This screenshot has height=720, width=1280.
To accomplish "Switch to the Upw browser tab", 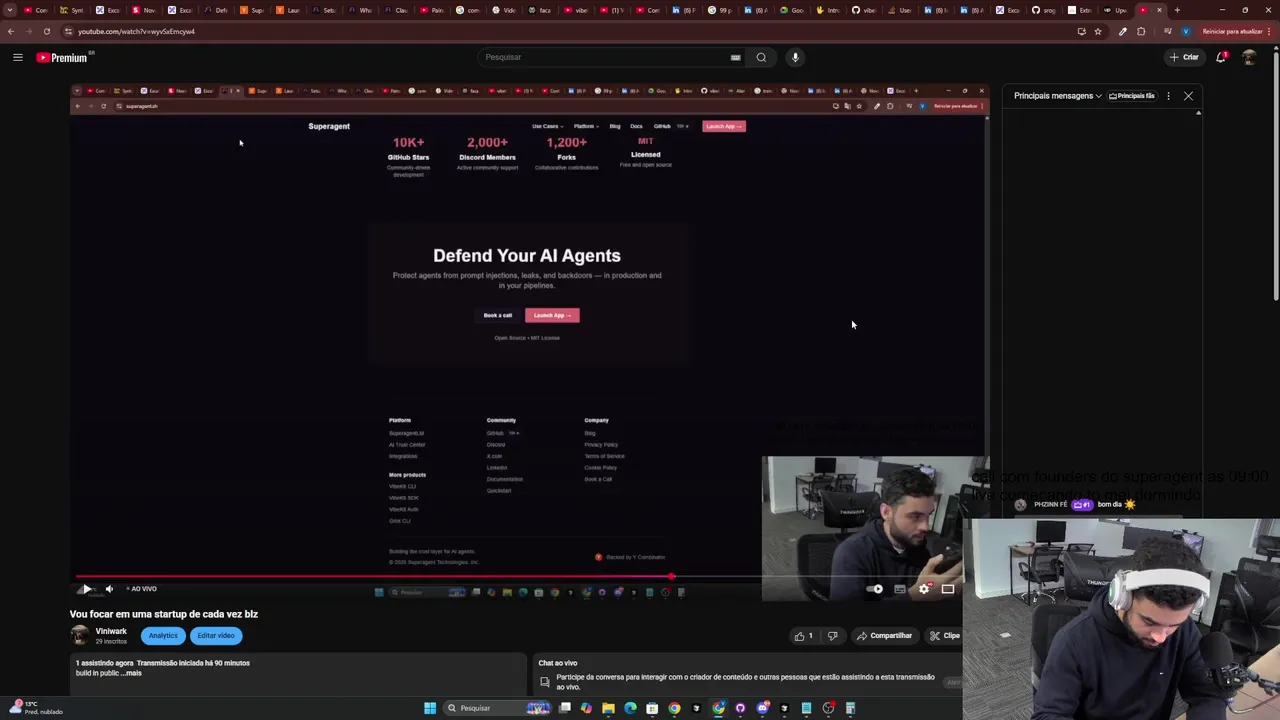I will [1115, 10].
